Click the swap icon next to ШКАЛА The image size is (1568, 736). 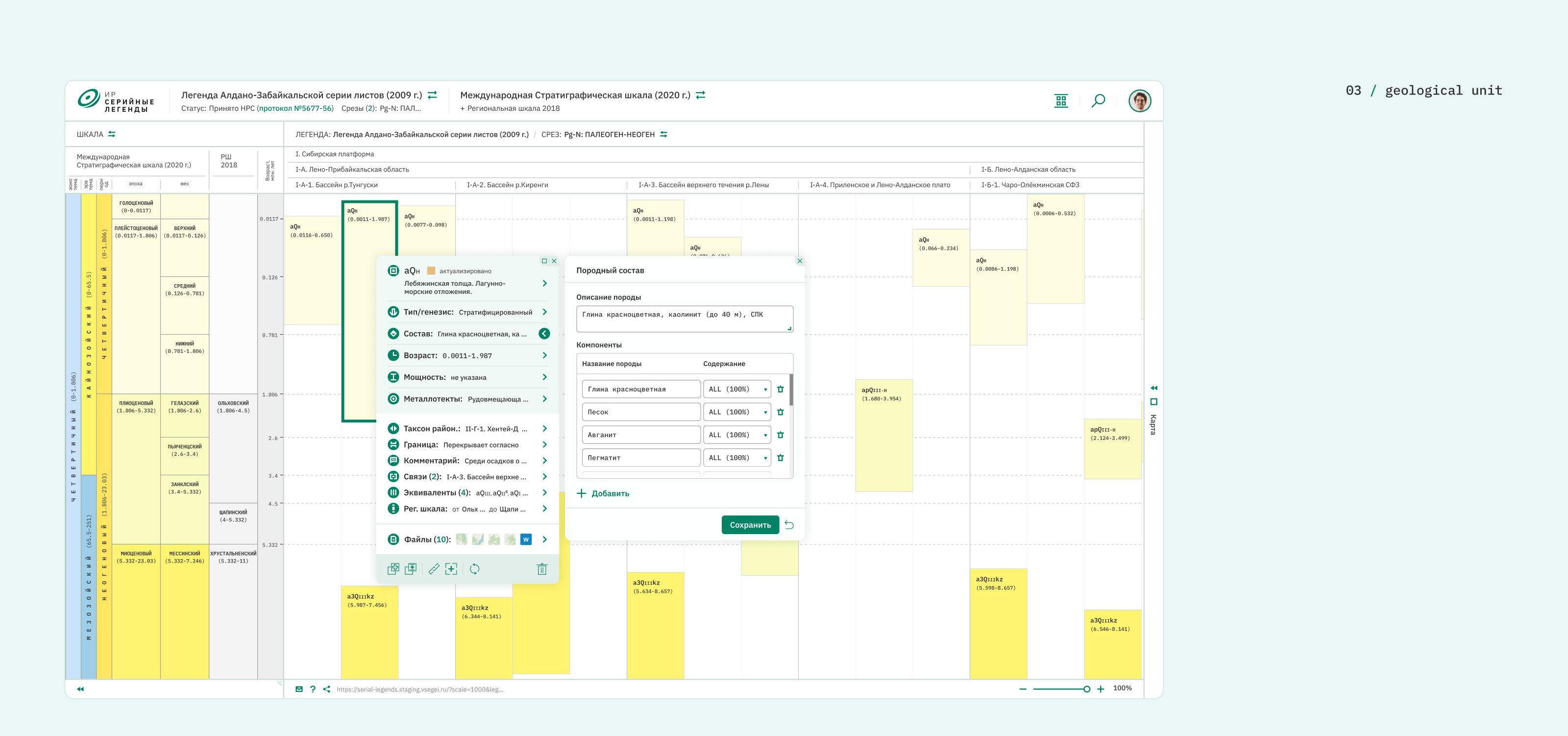tap(112, 134)
